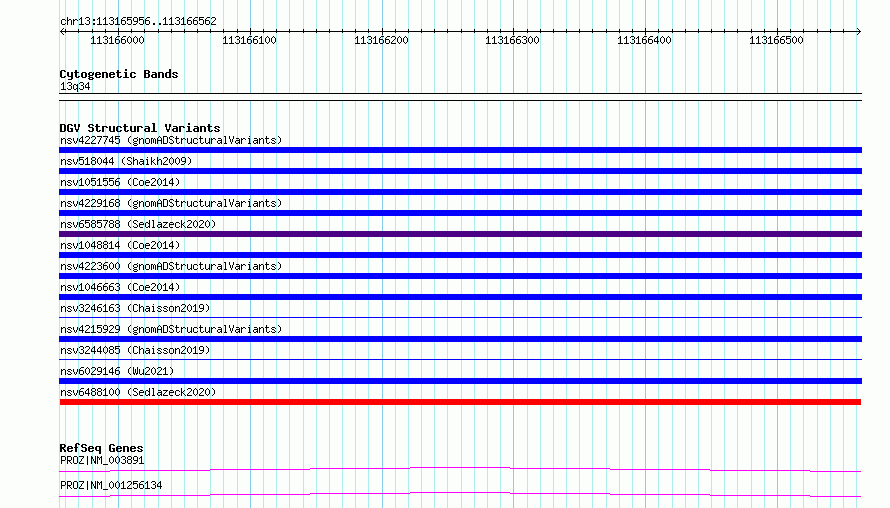Click the blue bar for nsv1048814
The width and height of the screenshot is (890, 508).
460,255
